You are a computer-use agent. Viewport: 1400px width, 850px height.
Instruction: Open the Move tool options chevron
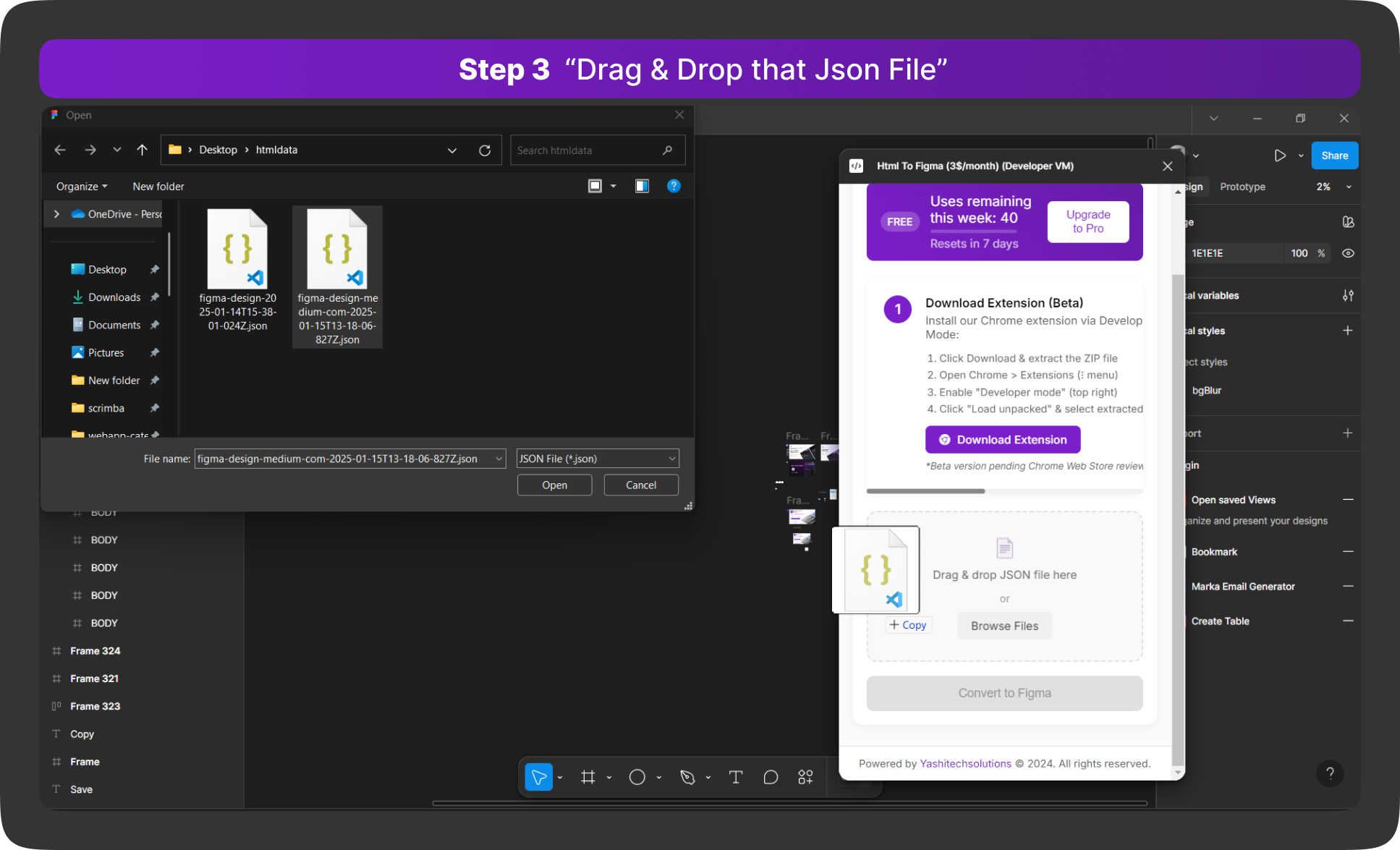560,778
